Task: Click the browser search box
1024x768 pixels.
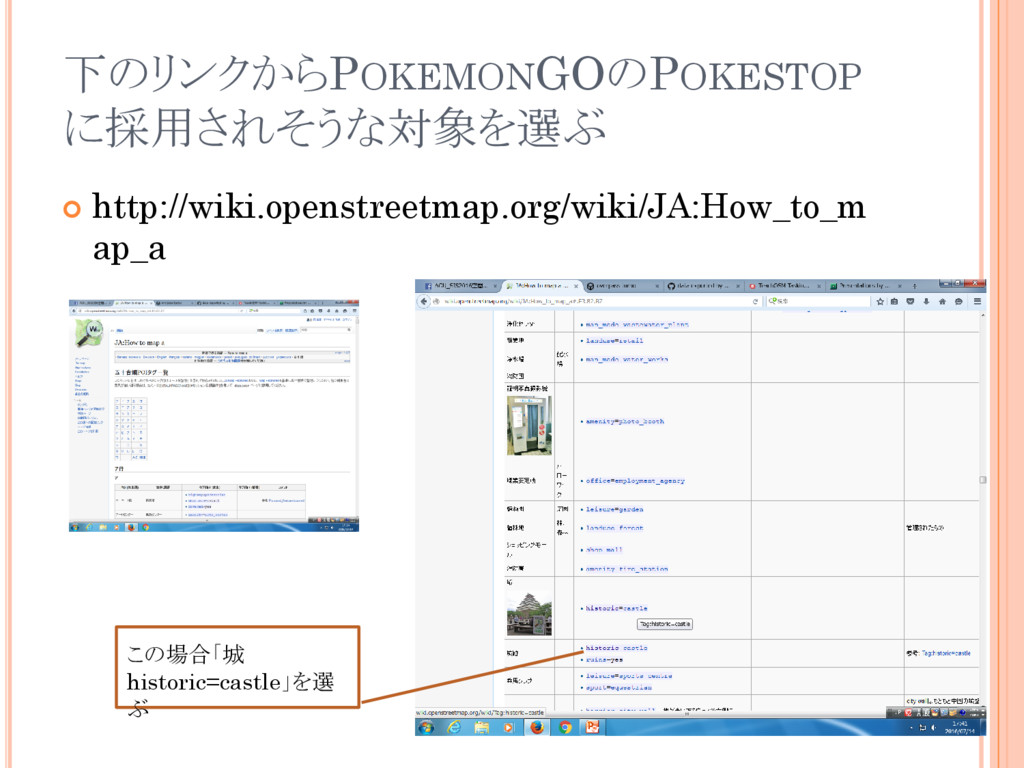Action: click(x=819, y=301)
